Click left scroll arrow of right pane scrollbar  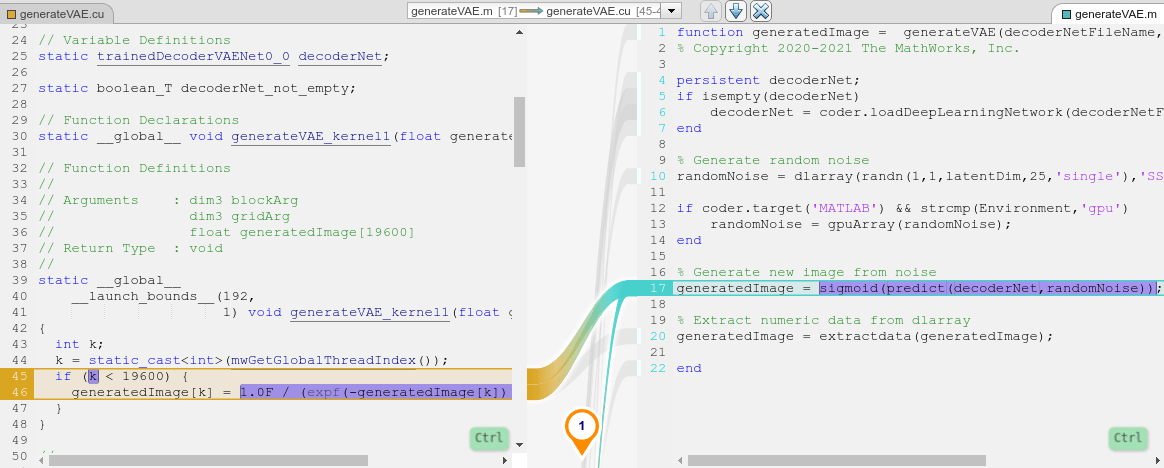coord(681,460)
